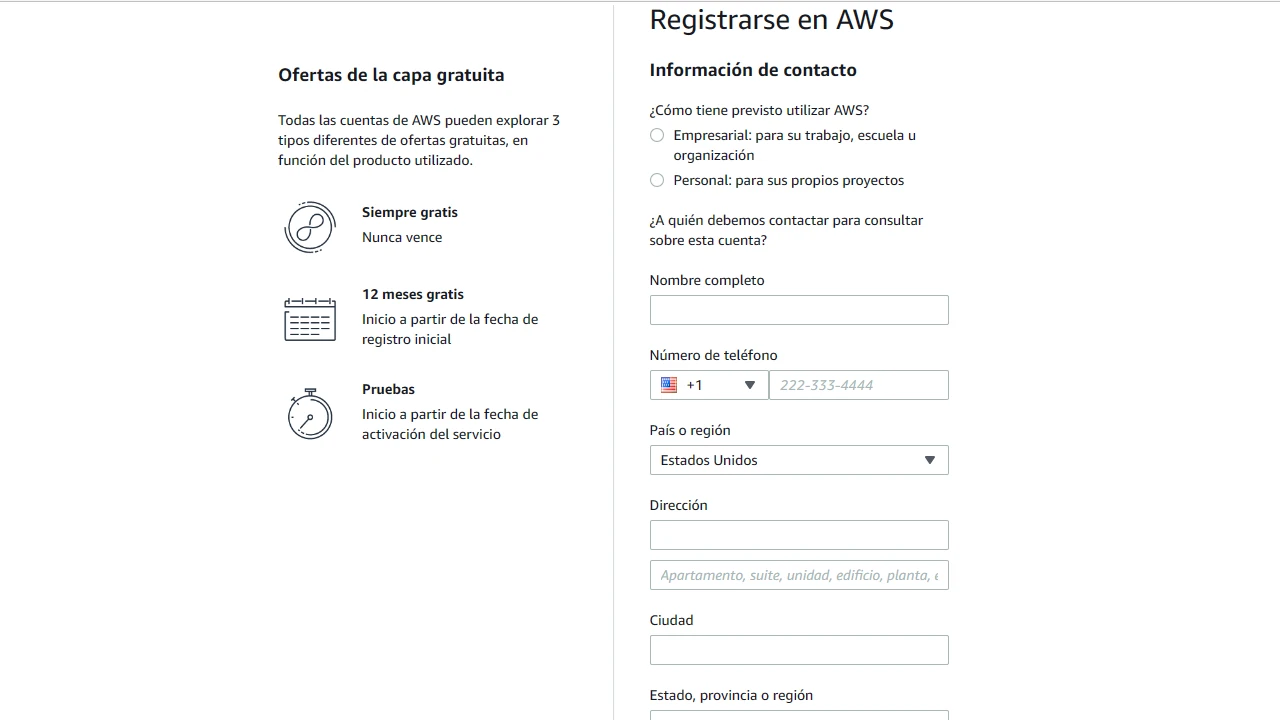This screenshot has width=1280, height=720.
Task: Select the Personal radio option
Action: click(x=657, y=180)
